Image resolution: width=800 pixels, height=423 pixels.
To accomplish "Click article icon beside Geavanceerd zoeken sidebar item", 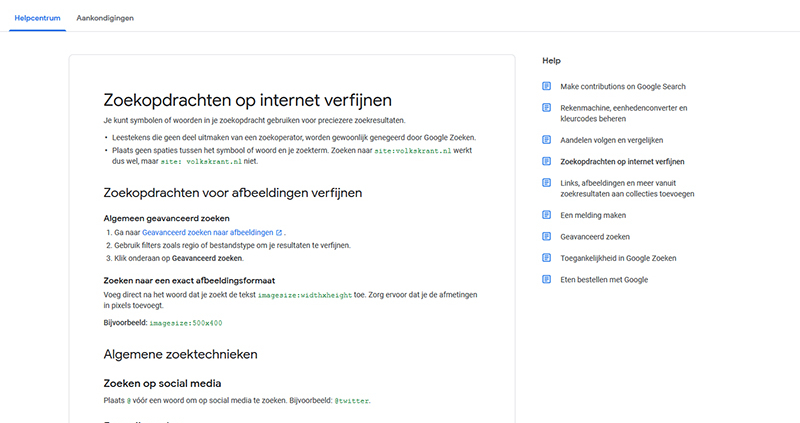I will pos(546,236).
